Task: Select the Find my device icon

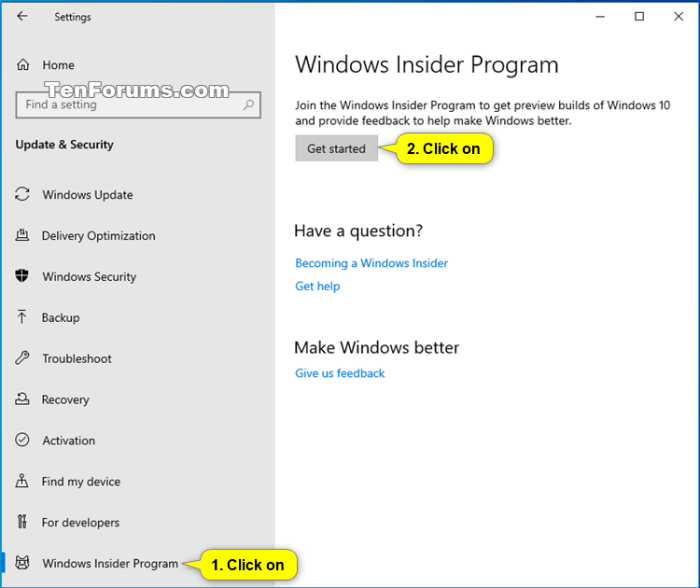Action: pos(22,481)
